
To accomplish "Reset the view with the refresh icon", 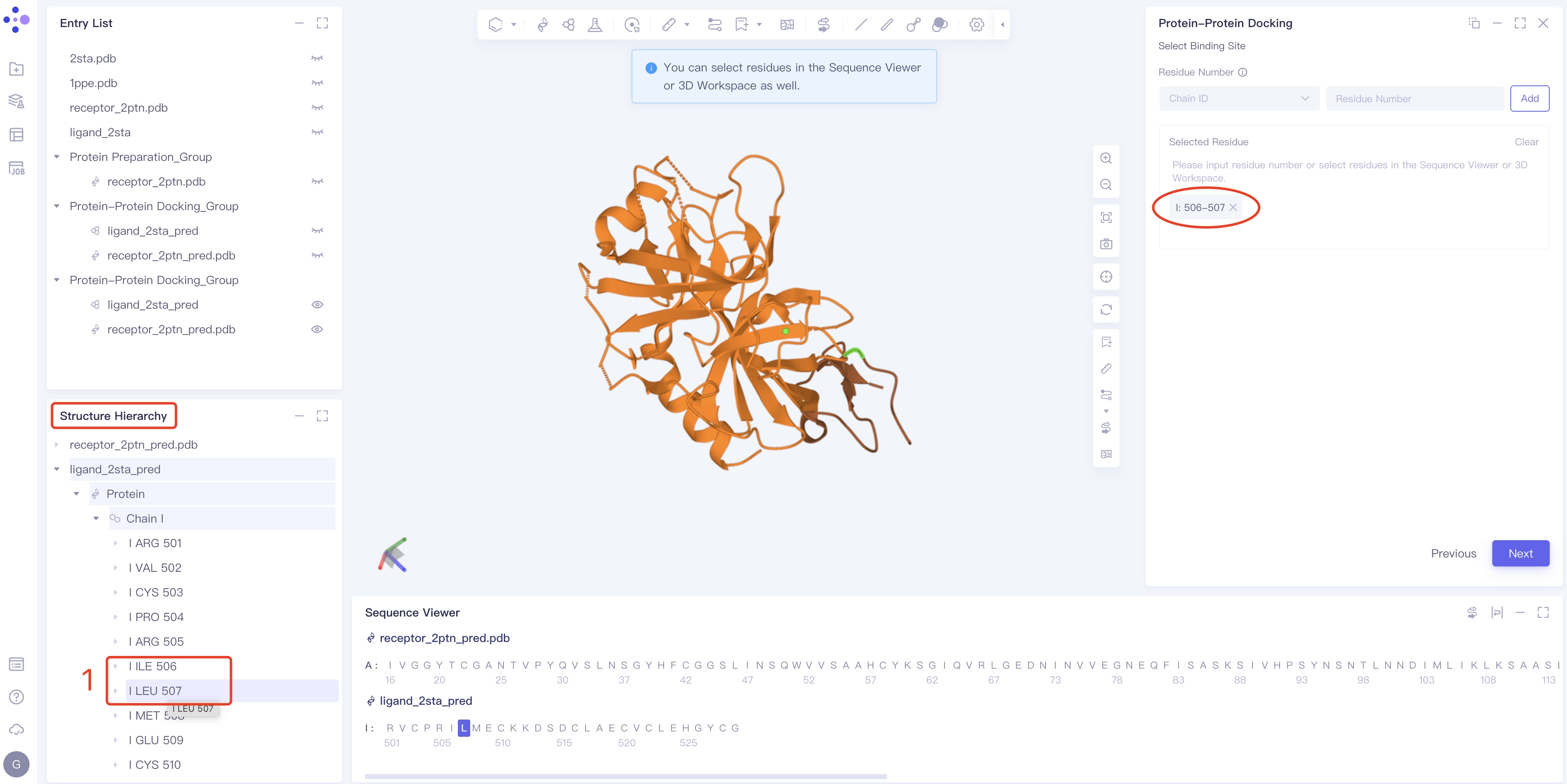I will coord(1107,309).
